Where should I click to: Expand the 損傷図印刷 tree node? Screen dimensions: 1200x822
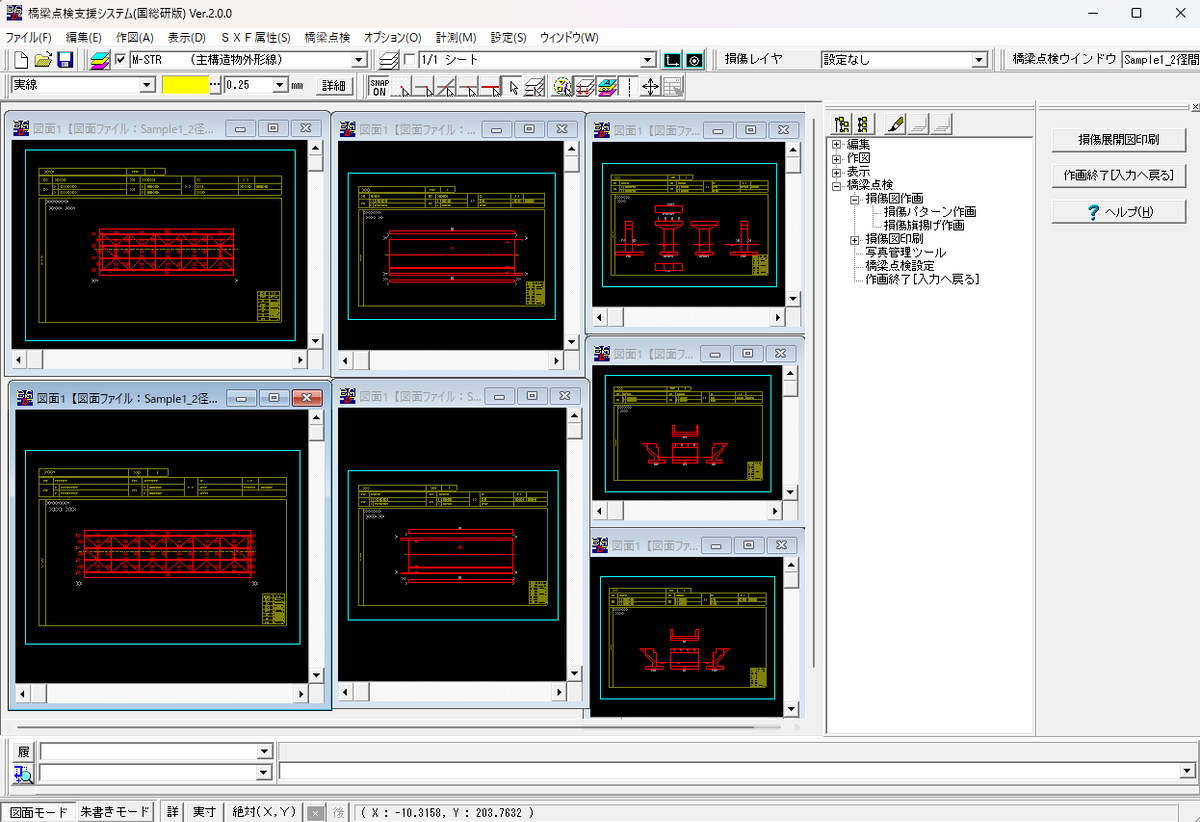click(x=855, y=239)
